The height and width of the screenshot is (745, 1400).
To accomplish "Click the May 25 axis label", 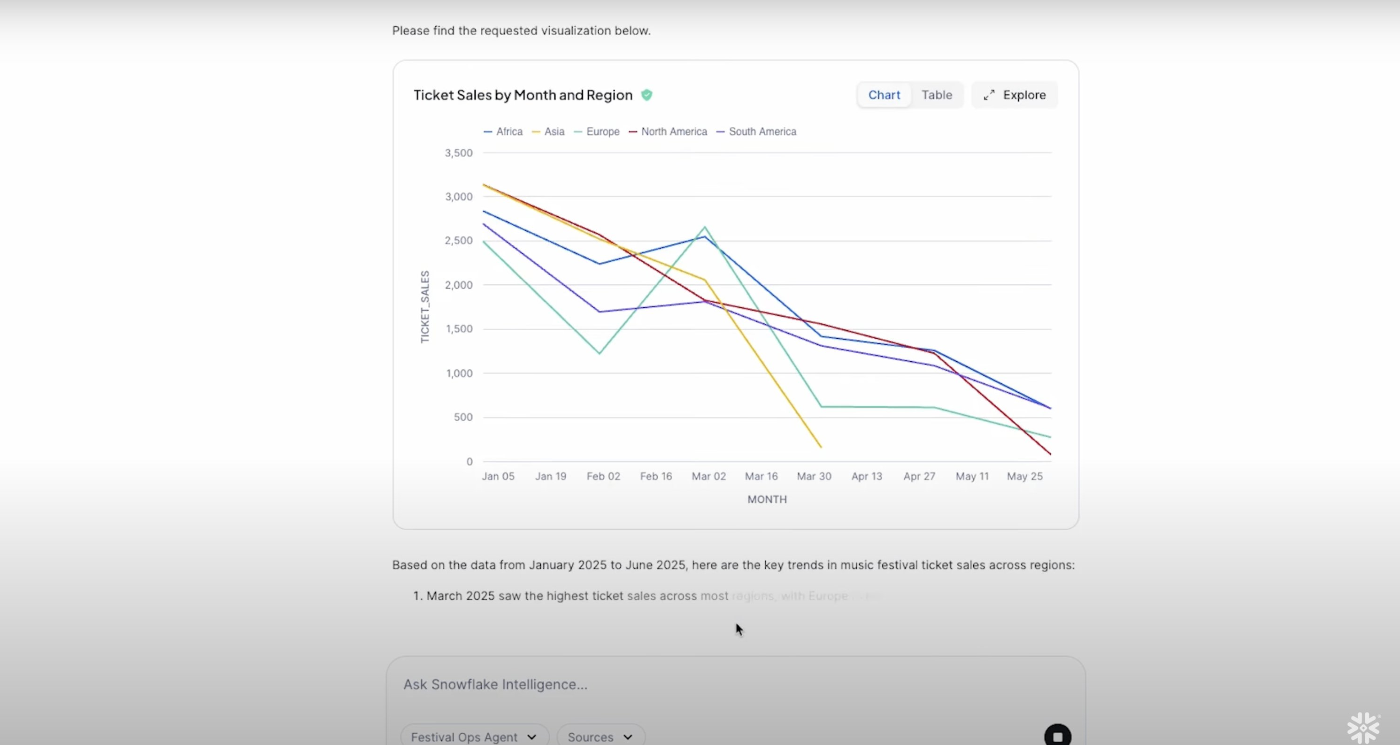I will point(1025,477).
